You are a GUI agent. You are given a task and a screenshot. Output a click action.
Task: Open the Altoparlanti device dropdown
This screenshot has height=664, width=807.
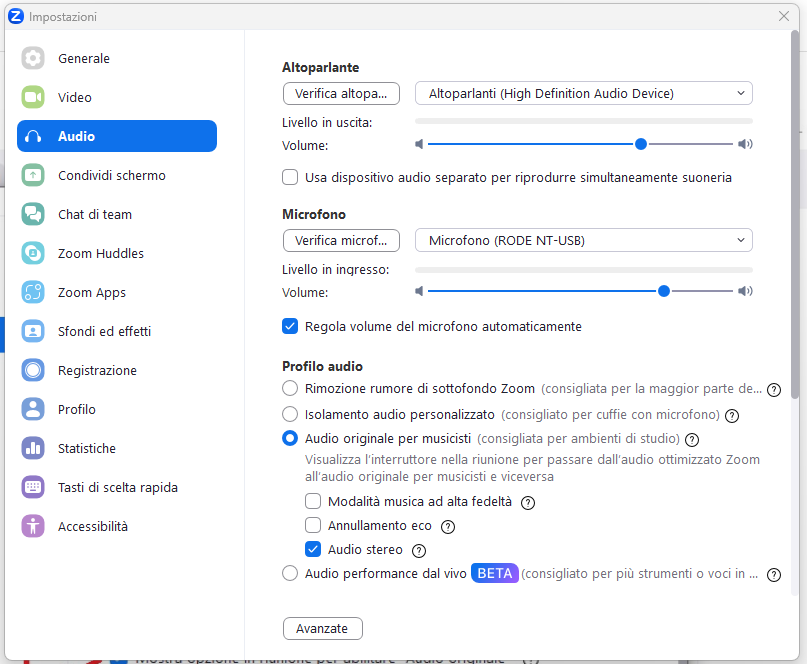584,94
